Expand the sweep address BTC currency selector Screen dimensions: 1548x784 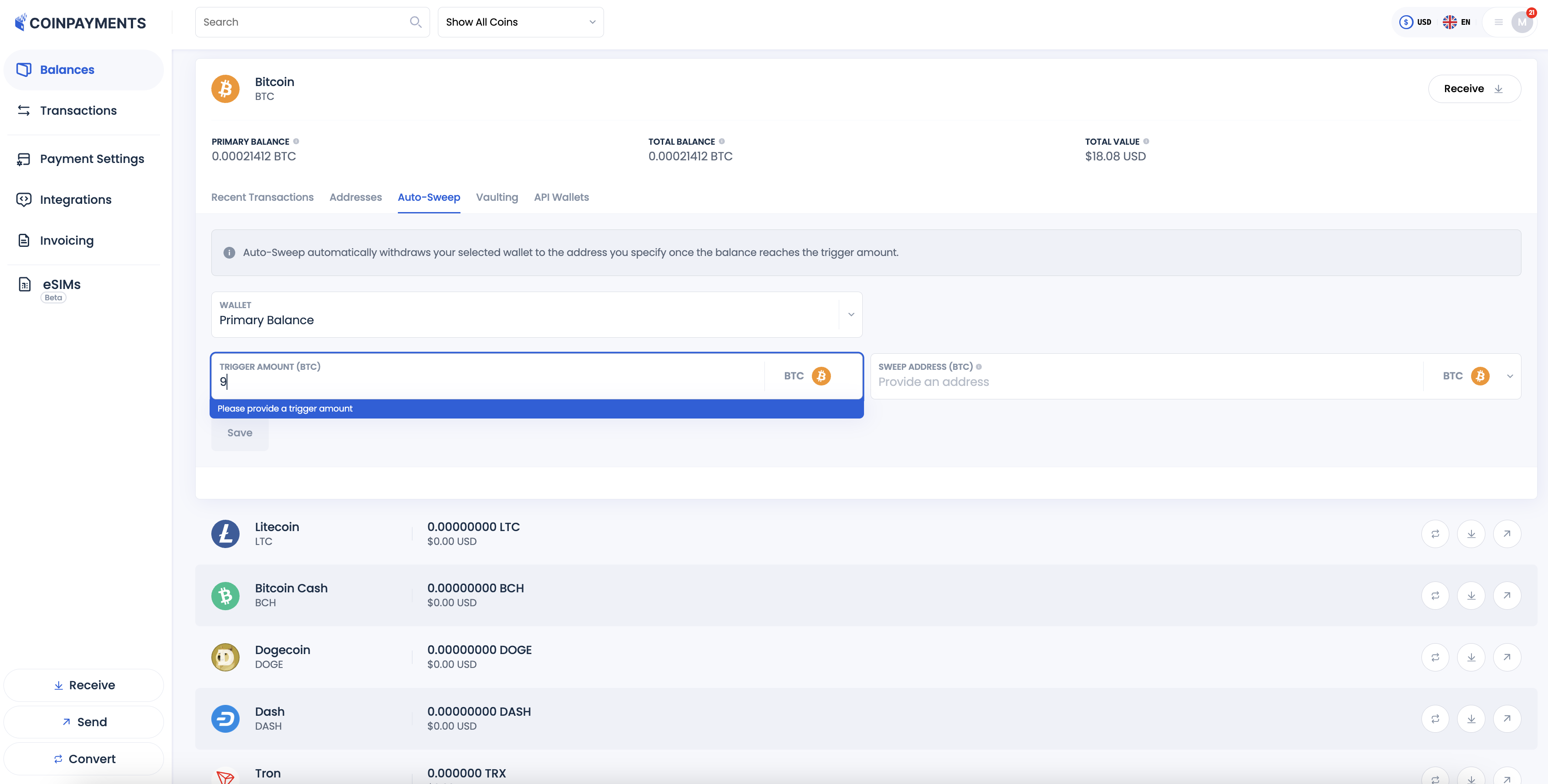(1510, 376)
